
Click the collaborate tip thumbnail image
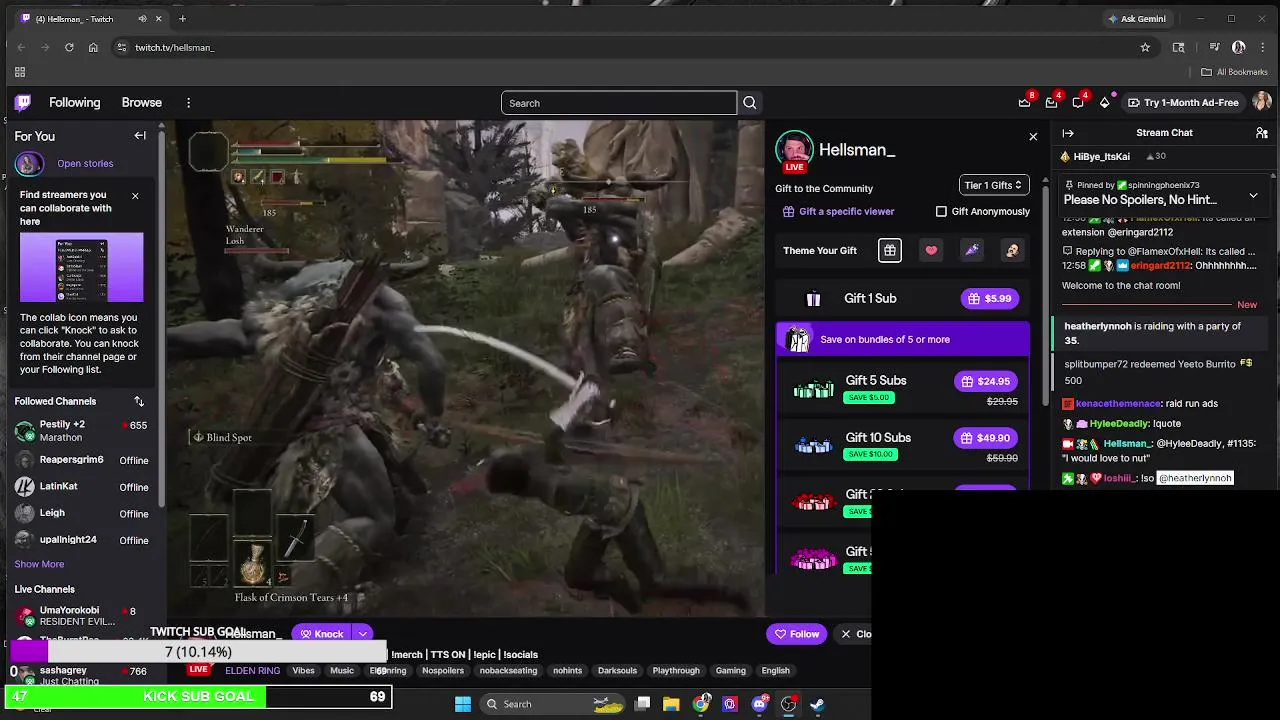[82, 268]
